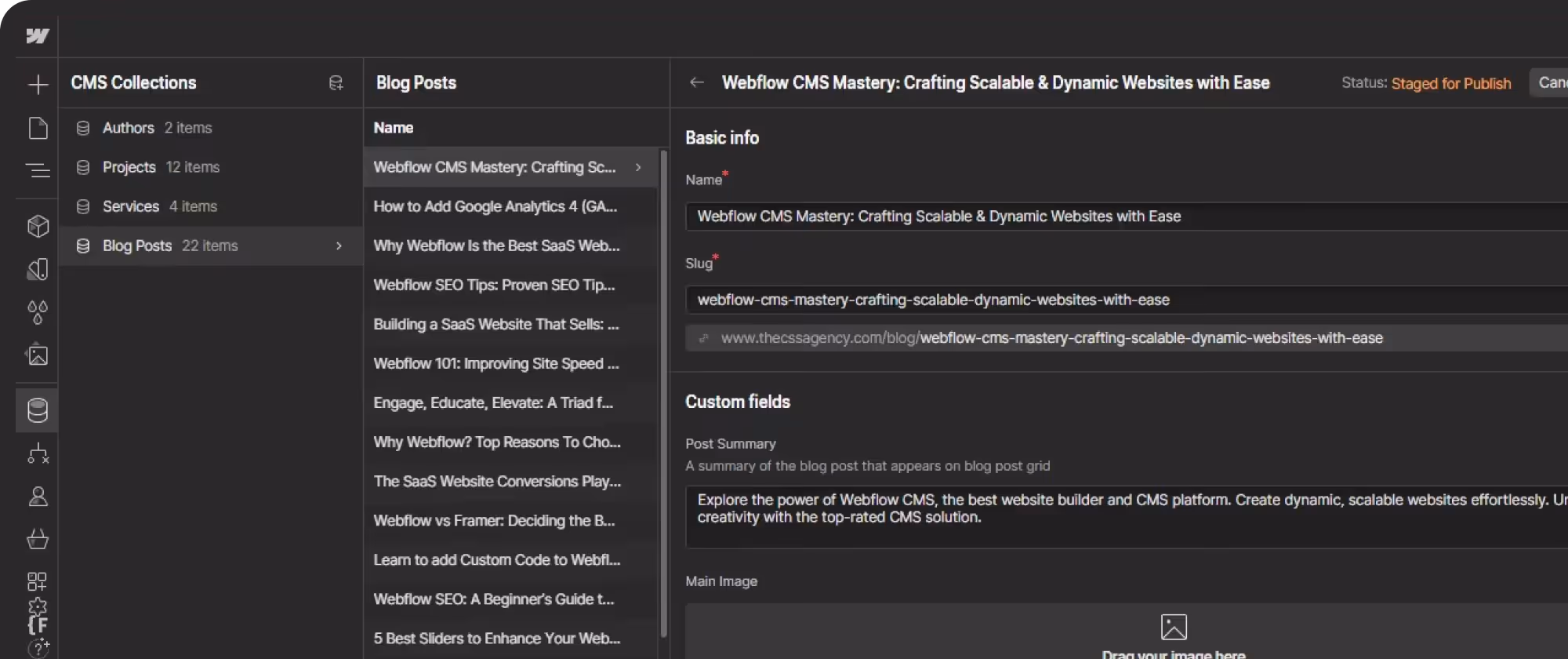Screen dimensions: 1568x659
Task: Open the Users panel
Action: (38, 496)
